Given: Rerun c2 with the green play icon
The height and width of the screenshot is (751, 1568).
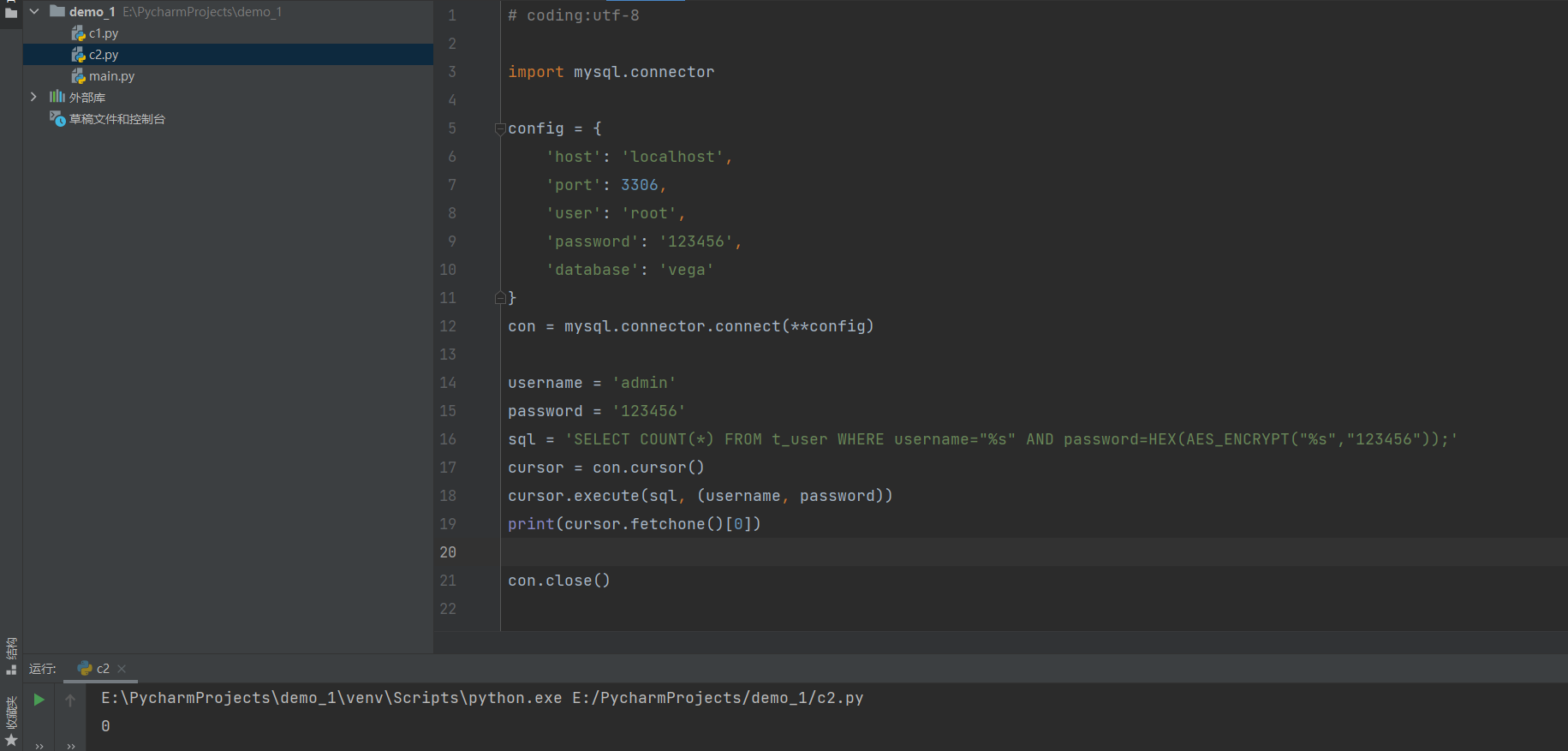Looking at the screenshot, I should (x=39, y=700).
